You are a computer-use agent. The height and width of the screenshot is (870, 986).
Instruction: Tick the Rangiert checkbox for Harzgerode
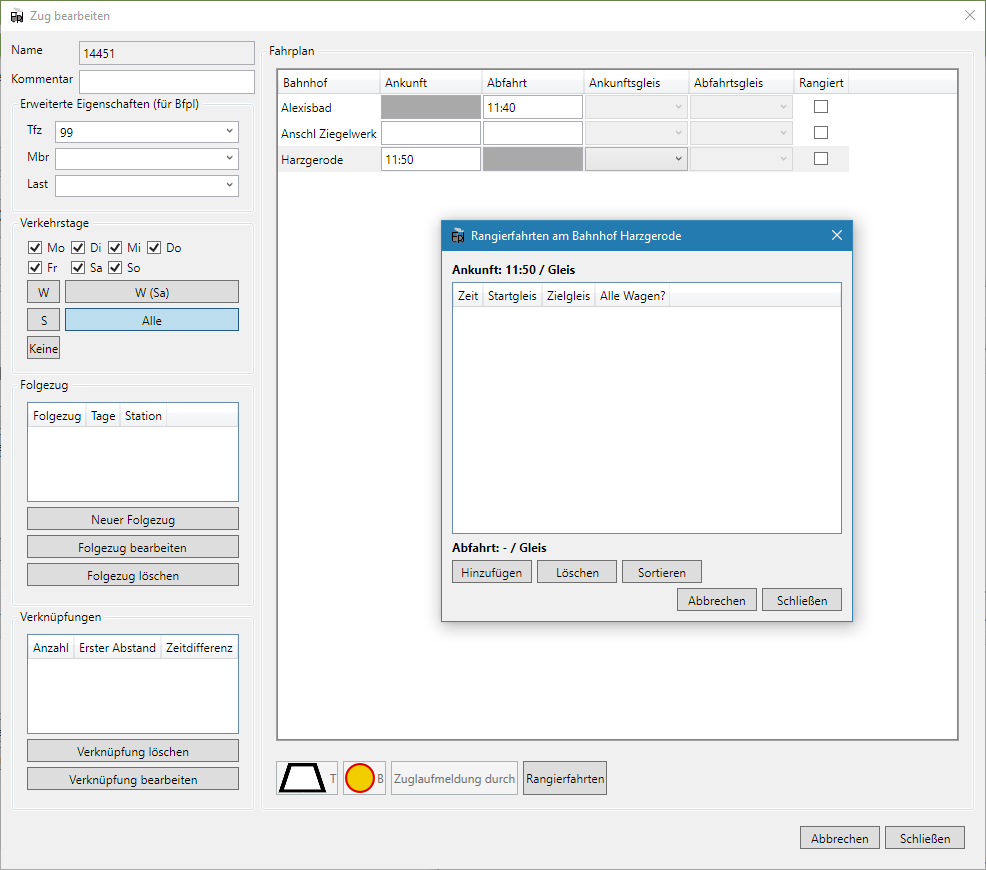821,159
